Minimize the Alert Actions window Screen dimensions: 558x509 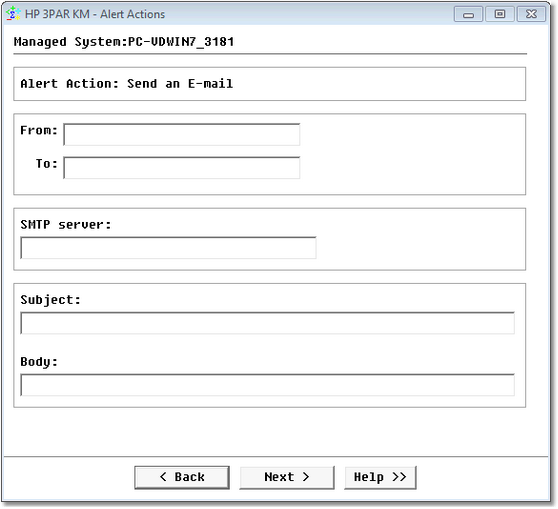[x=468, y=14]
